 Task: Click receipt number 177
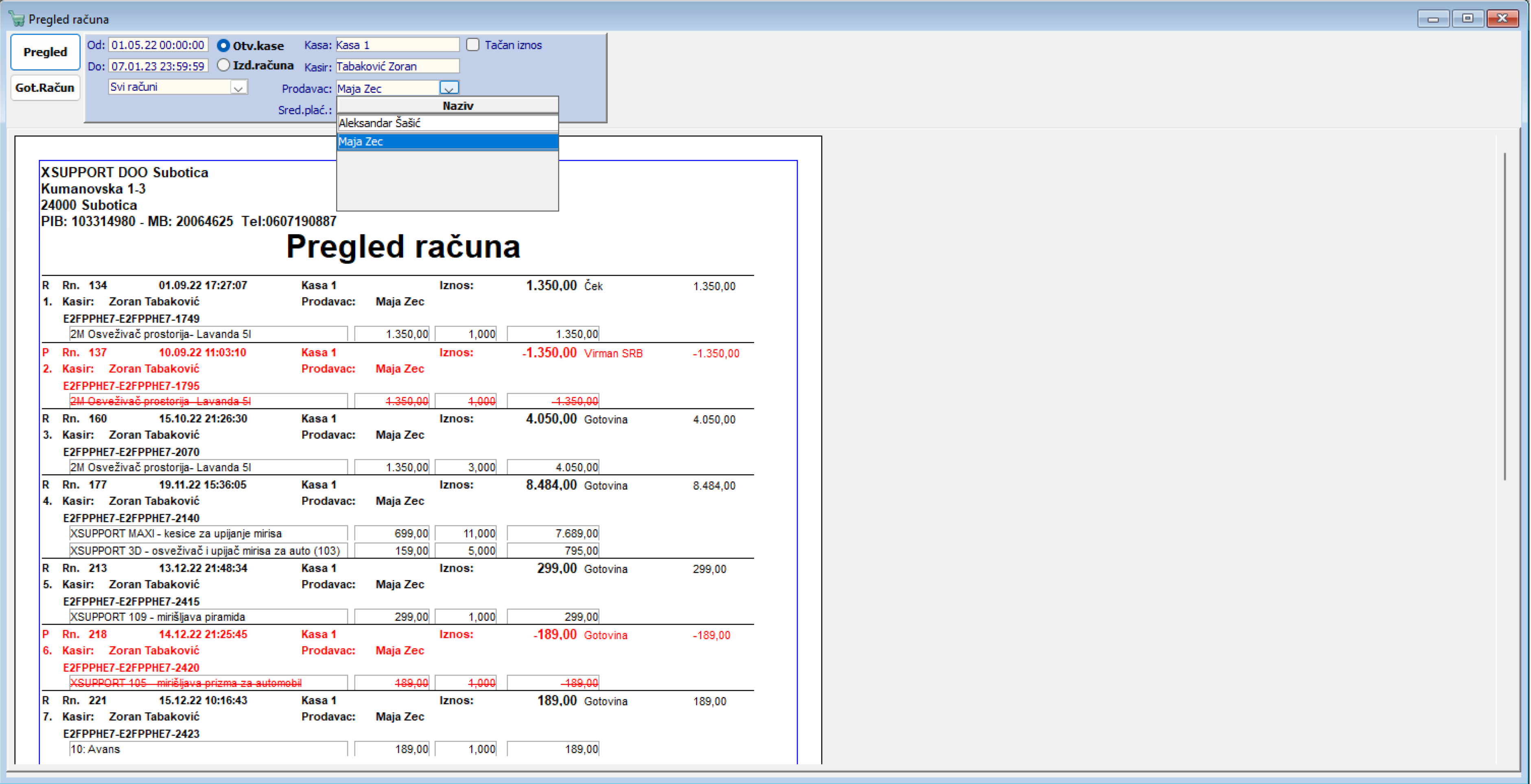tap(98, 485)
